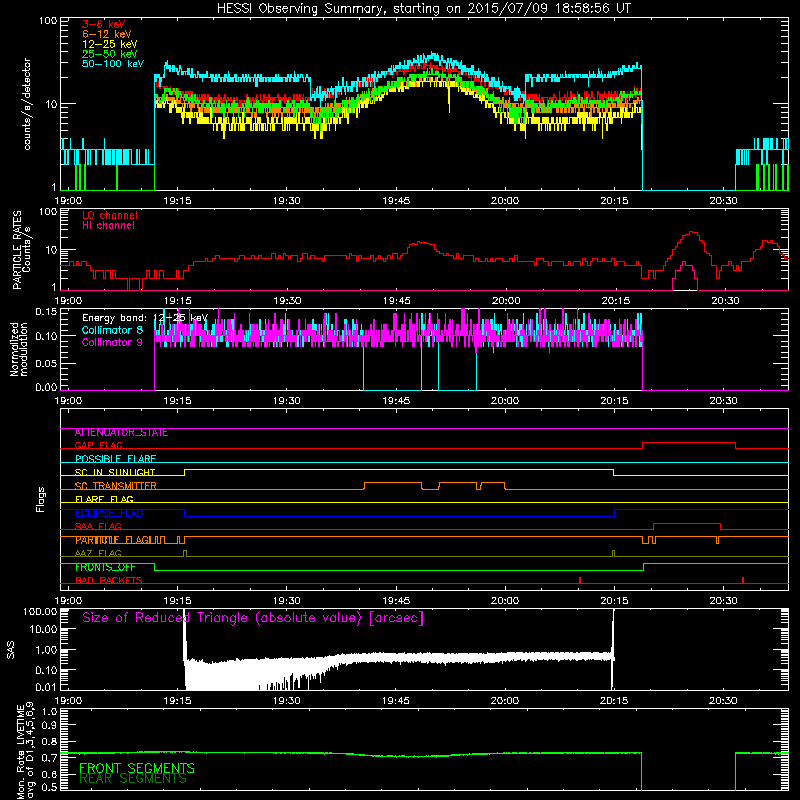Viewport: 800px width, 800px height.
Task: Select the 12-25 keV legend label
Action: click(110, 44)
